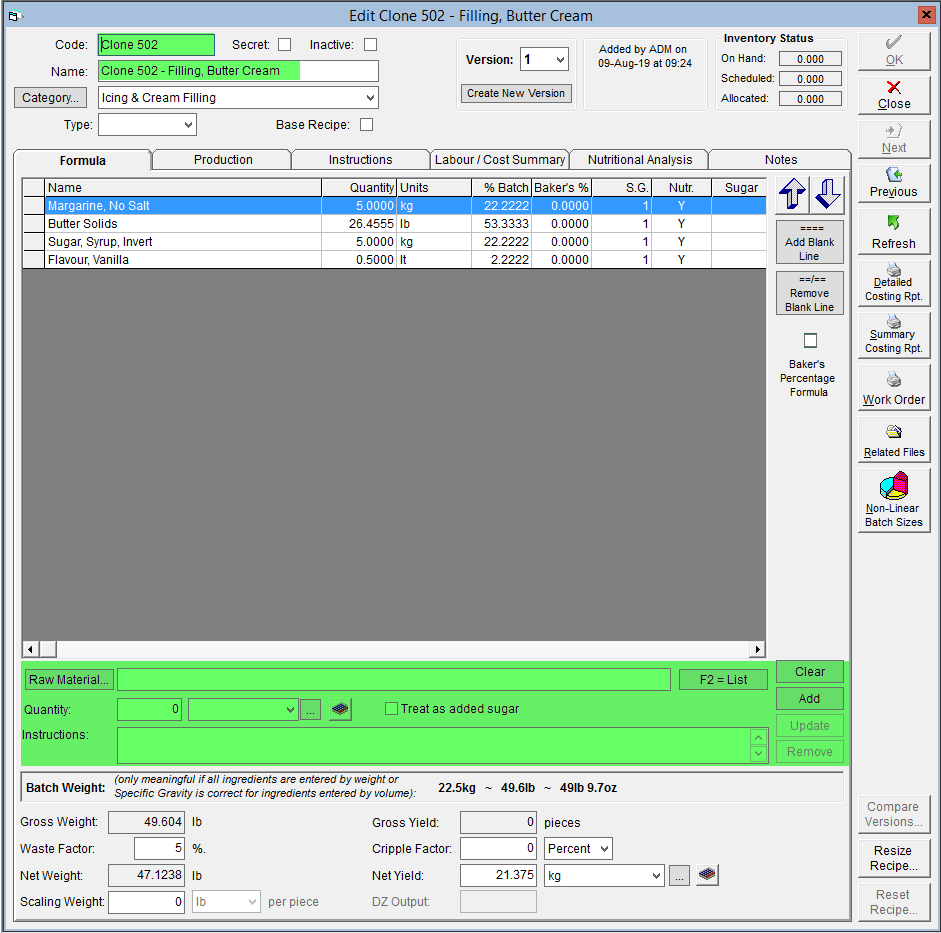Open the Labour / Cost Summary tab

[500, 160]
